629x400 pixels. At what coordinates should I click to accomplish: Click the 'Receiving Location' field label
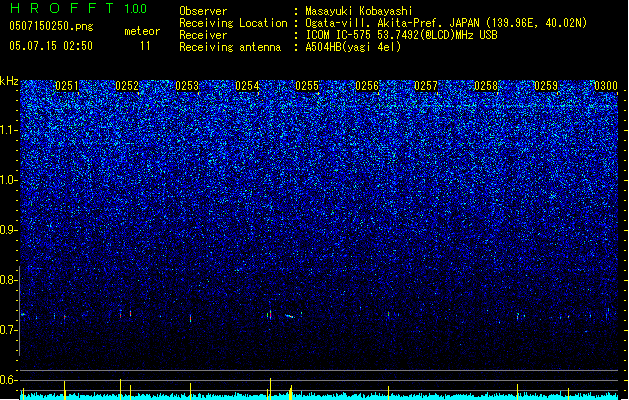click(x=233, y=23)
